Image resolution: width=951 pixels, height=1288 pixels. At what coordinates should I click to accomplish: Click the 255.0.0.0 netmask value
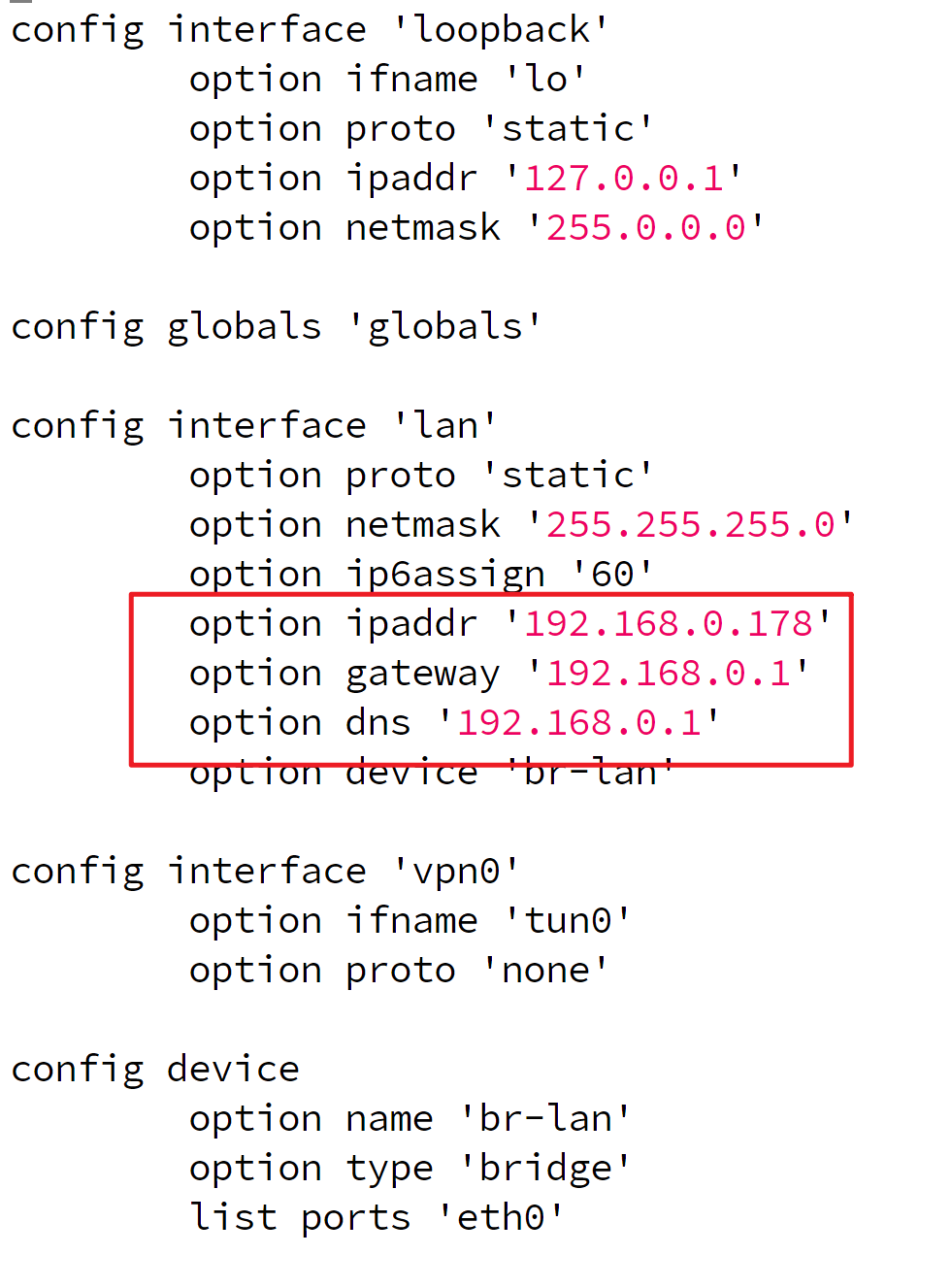pos(646,228)
